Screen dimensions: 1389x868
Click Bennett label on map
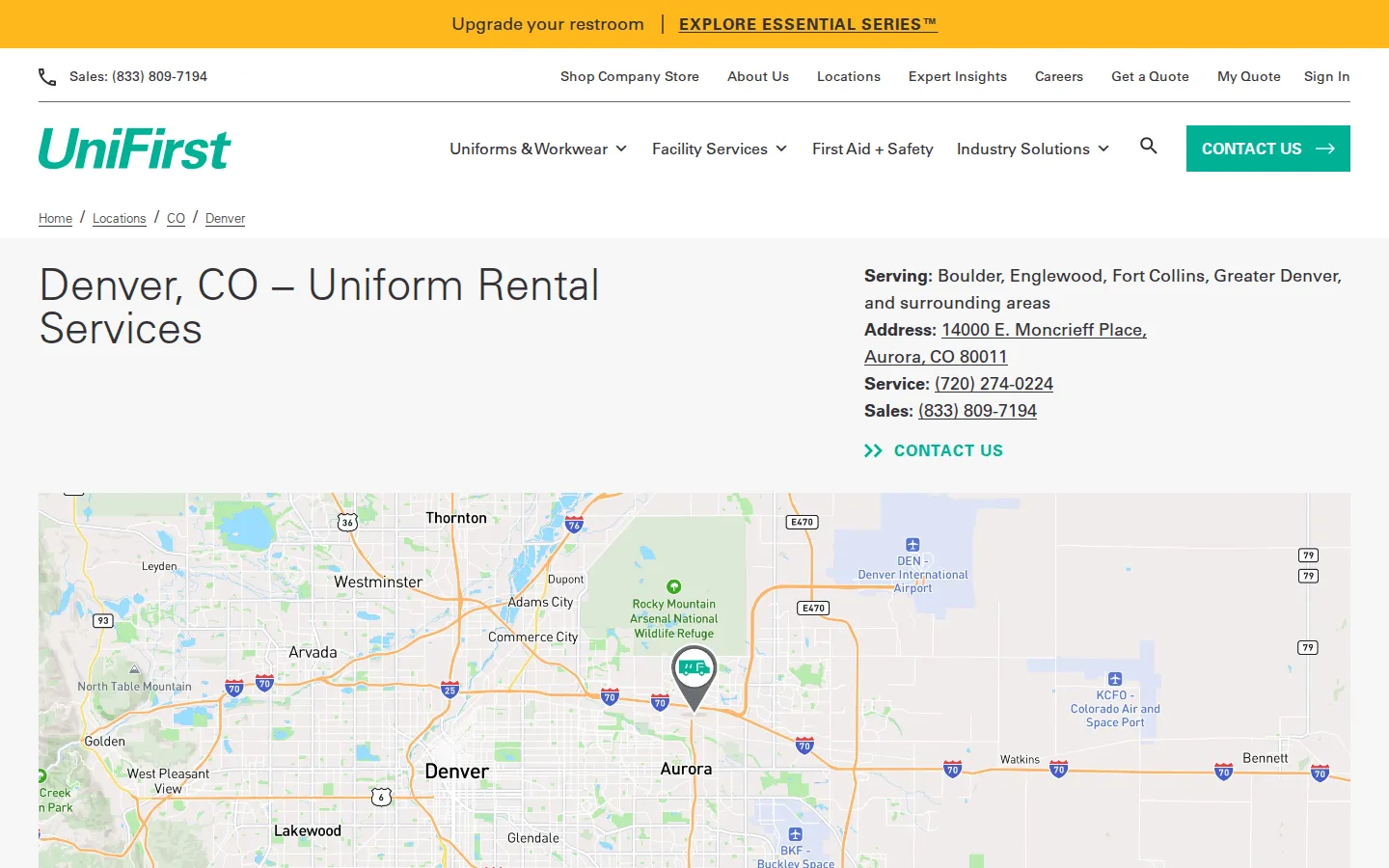(1266, 758)
